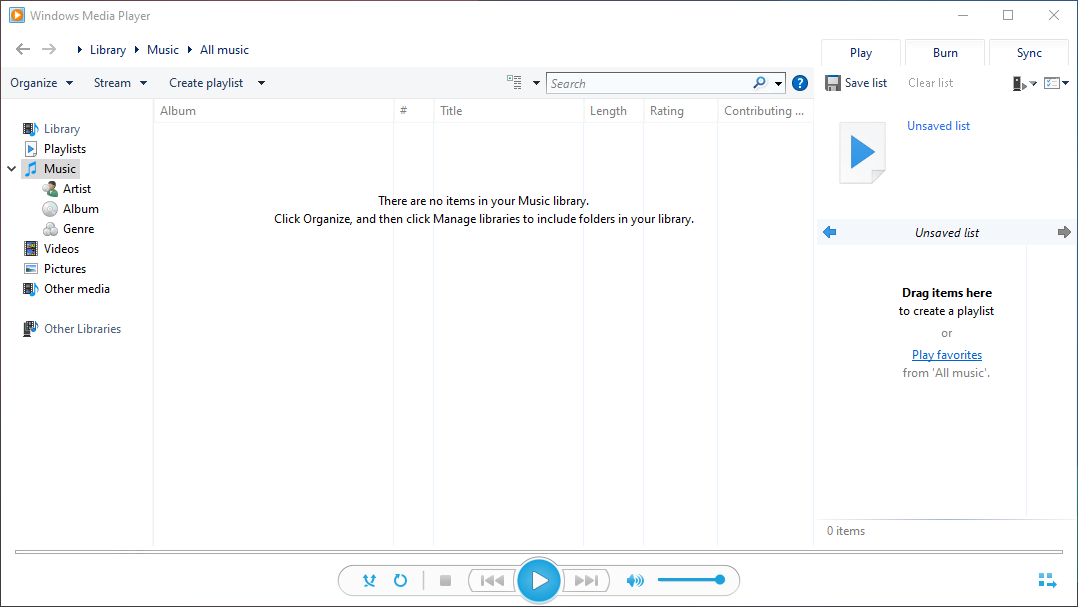Screen dimensions: 1078x607
Task: Select Other media in the tree
Action: pos(67,289)
